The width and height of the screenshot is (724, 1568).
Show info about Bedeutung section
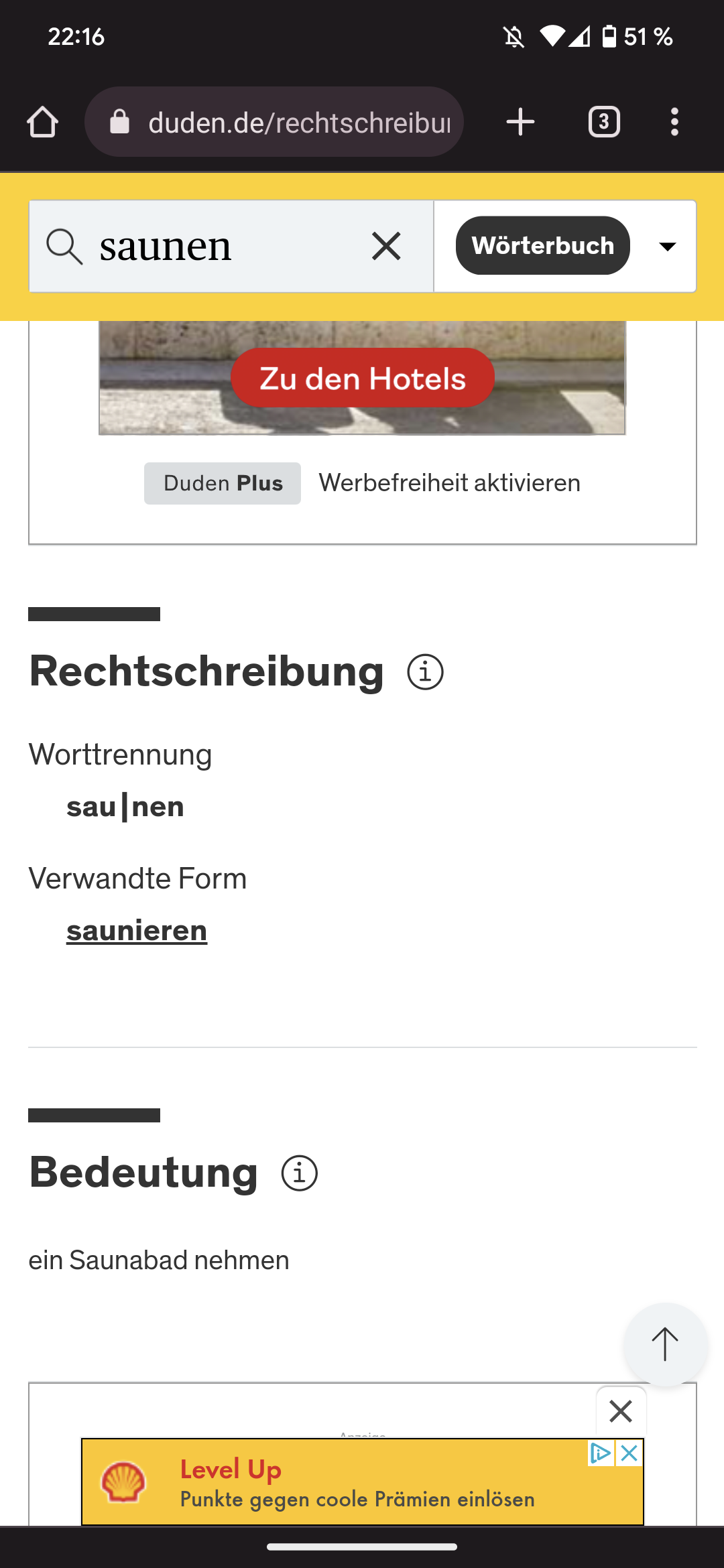pos(299,1173)
